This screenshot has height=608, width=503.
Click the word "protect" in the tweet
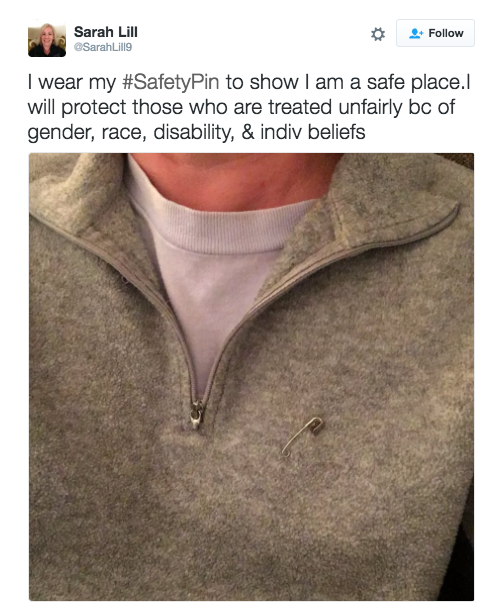[94, 108]
